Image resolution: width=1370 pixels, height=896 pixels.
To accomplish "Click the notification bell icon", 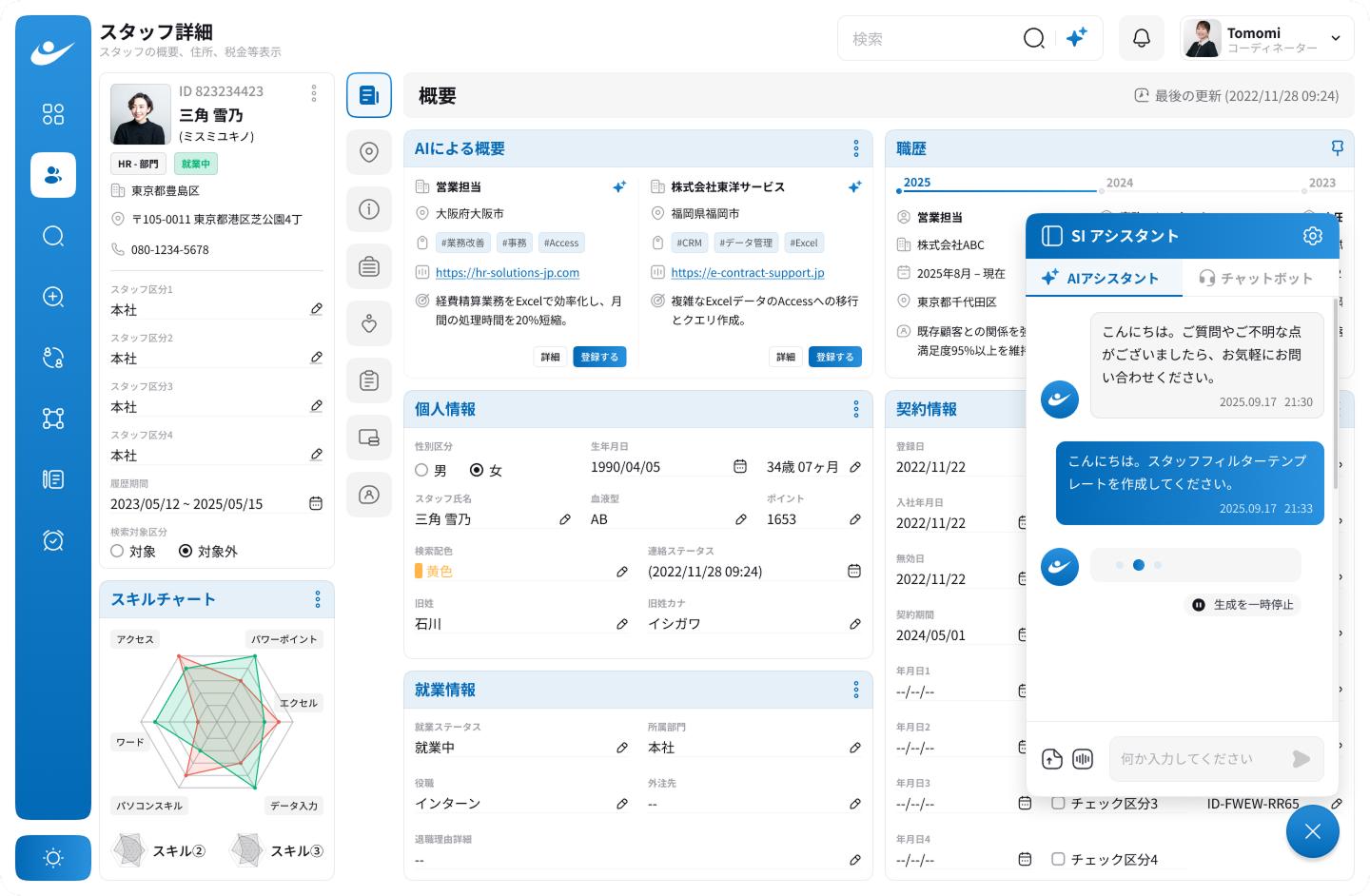I will (x=1141, y=38).
